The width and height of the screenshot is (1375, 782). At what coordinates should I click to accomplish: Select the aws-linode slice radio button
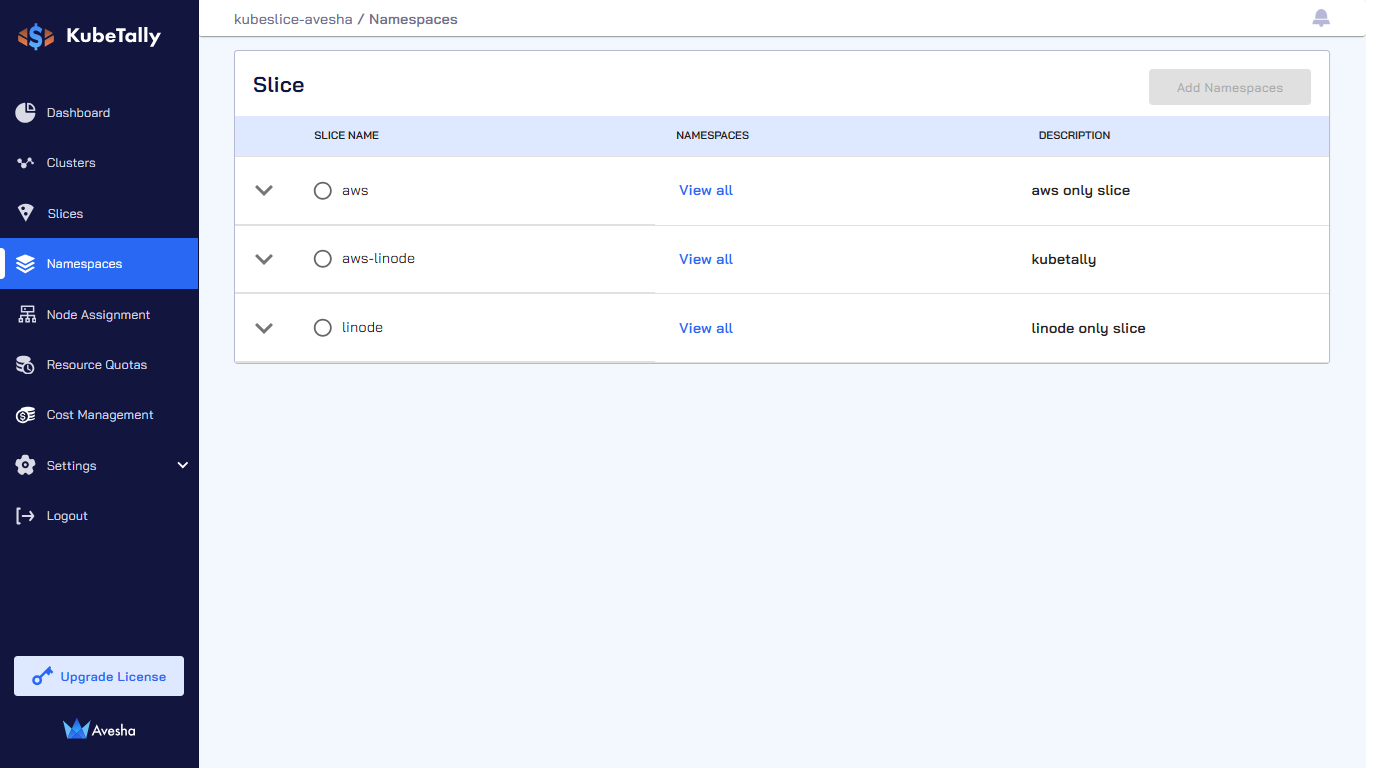[323, 259]
